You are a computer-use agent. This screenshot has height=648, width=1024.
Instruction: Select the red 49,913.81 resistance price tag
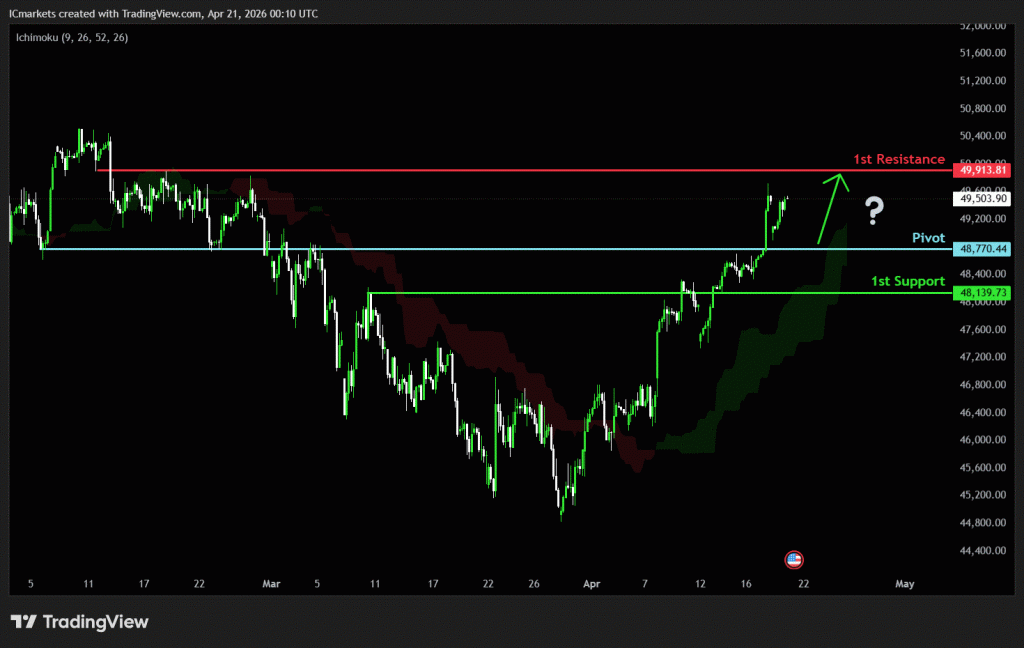[983, 170]
